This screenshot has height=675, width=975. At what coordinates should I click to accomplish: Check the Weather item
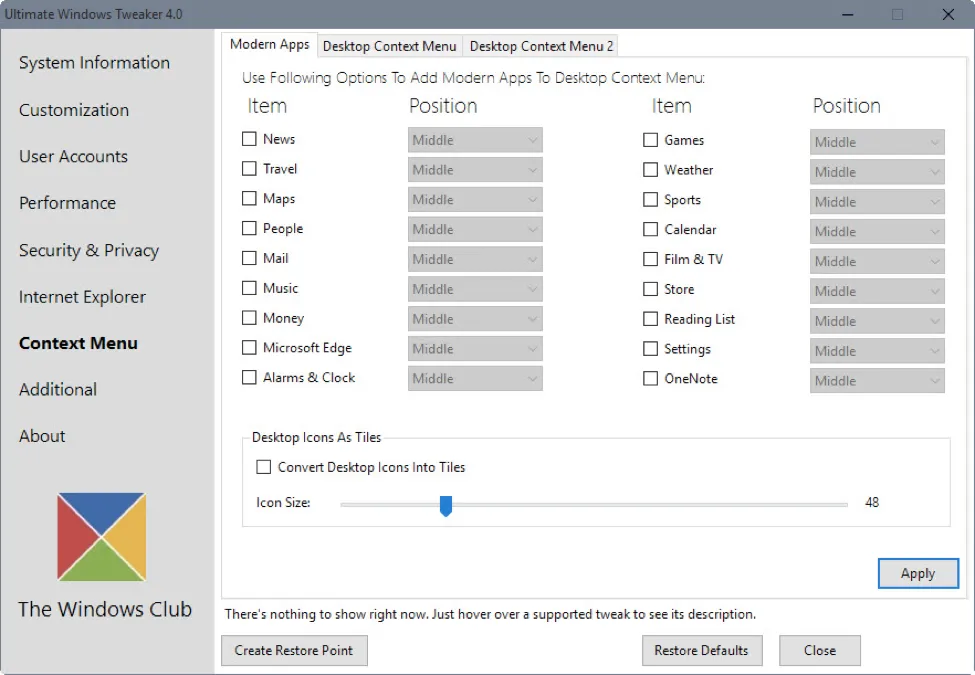pos(651,169)
